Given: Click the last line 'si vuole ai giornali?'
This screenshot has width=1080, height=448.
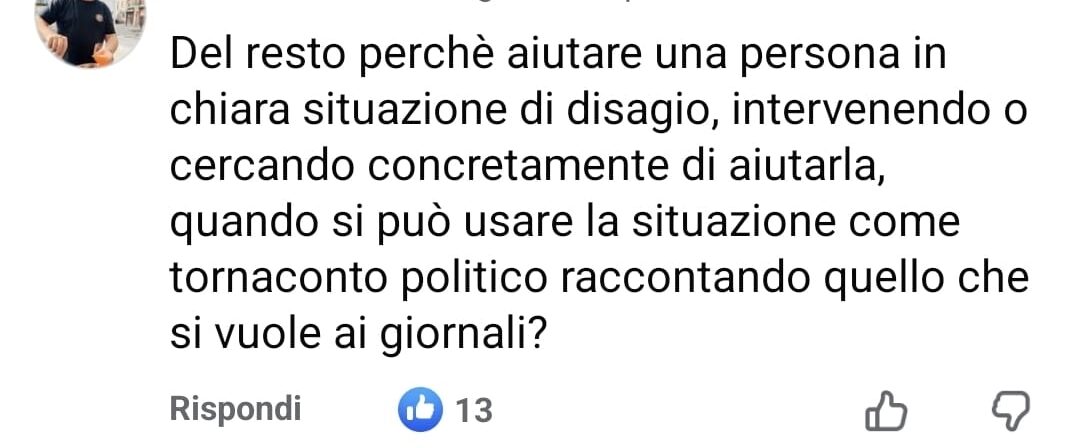Looking at the screenshot, I should click(358, 335).
